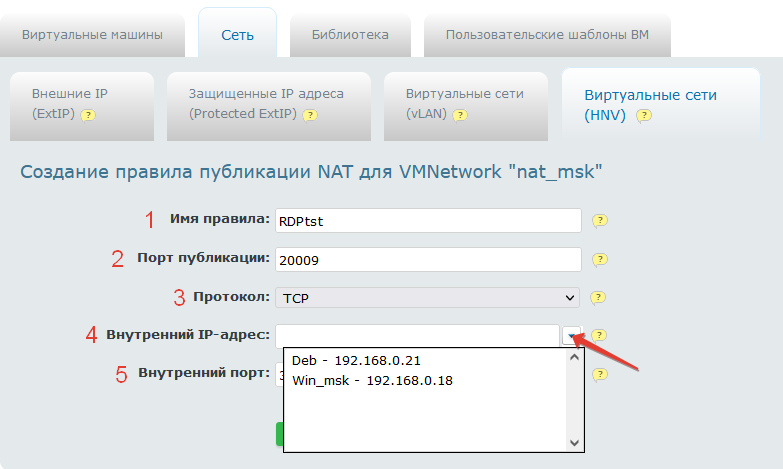Choose Win_msk - 192.168.0.18 from the list
The image size is (783, 469).
(372, 380)
